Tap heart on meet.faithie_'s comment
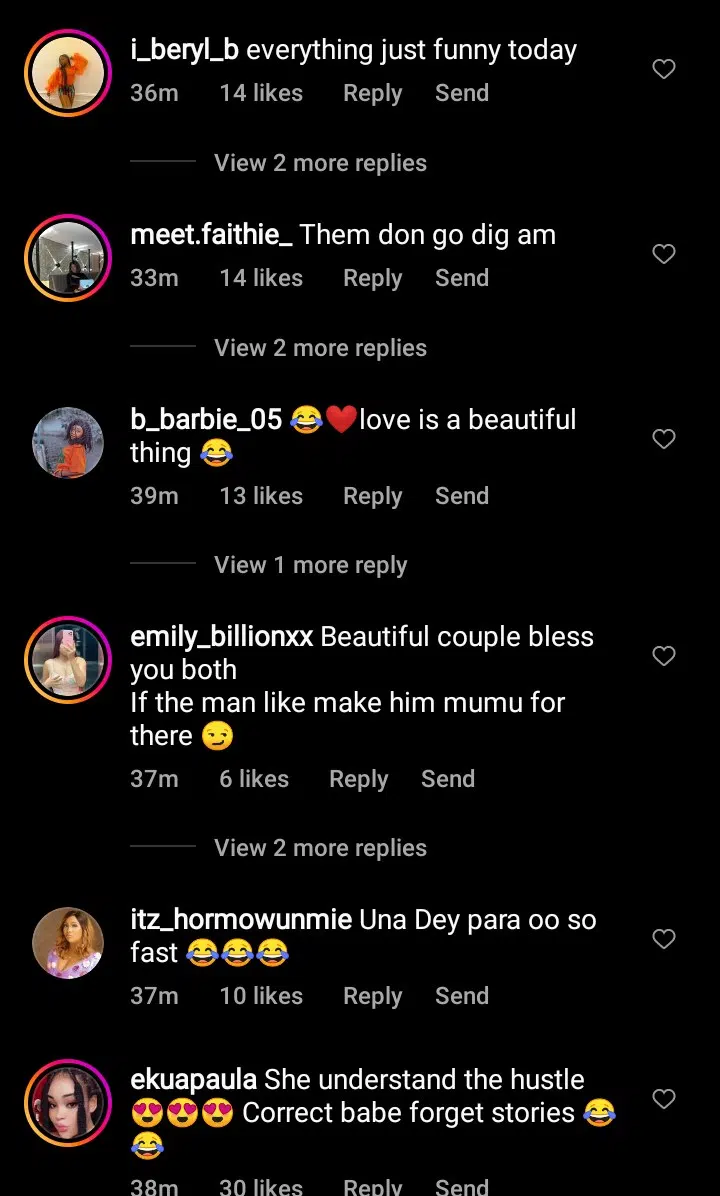This screenshot has height=1196, width=720. [x=664, y=254]
